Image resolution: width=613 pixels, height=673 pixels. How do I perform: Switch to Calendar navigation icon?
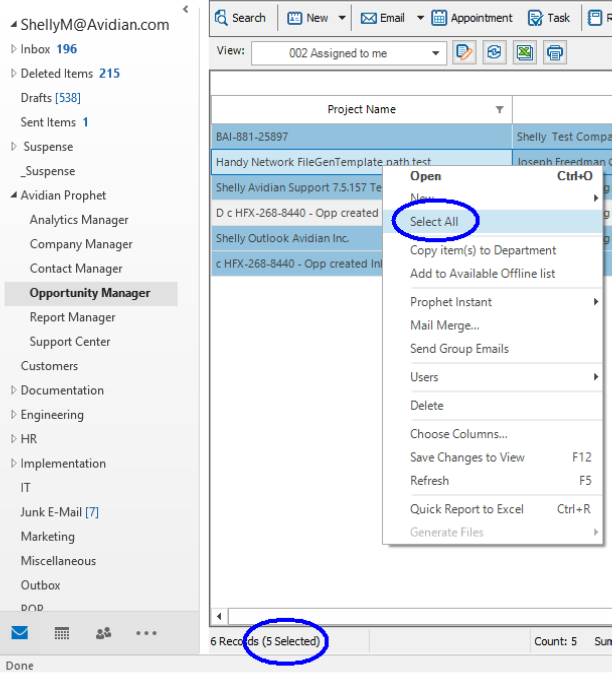[62, 633]
